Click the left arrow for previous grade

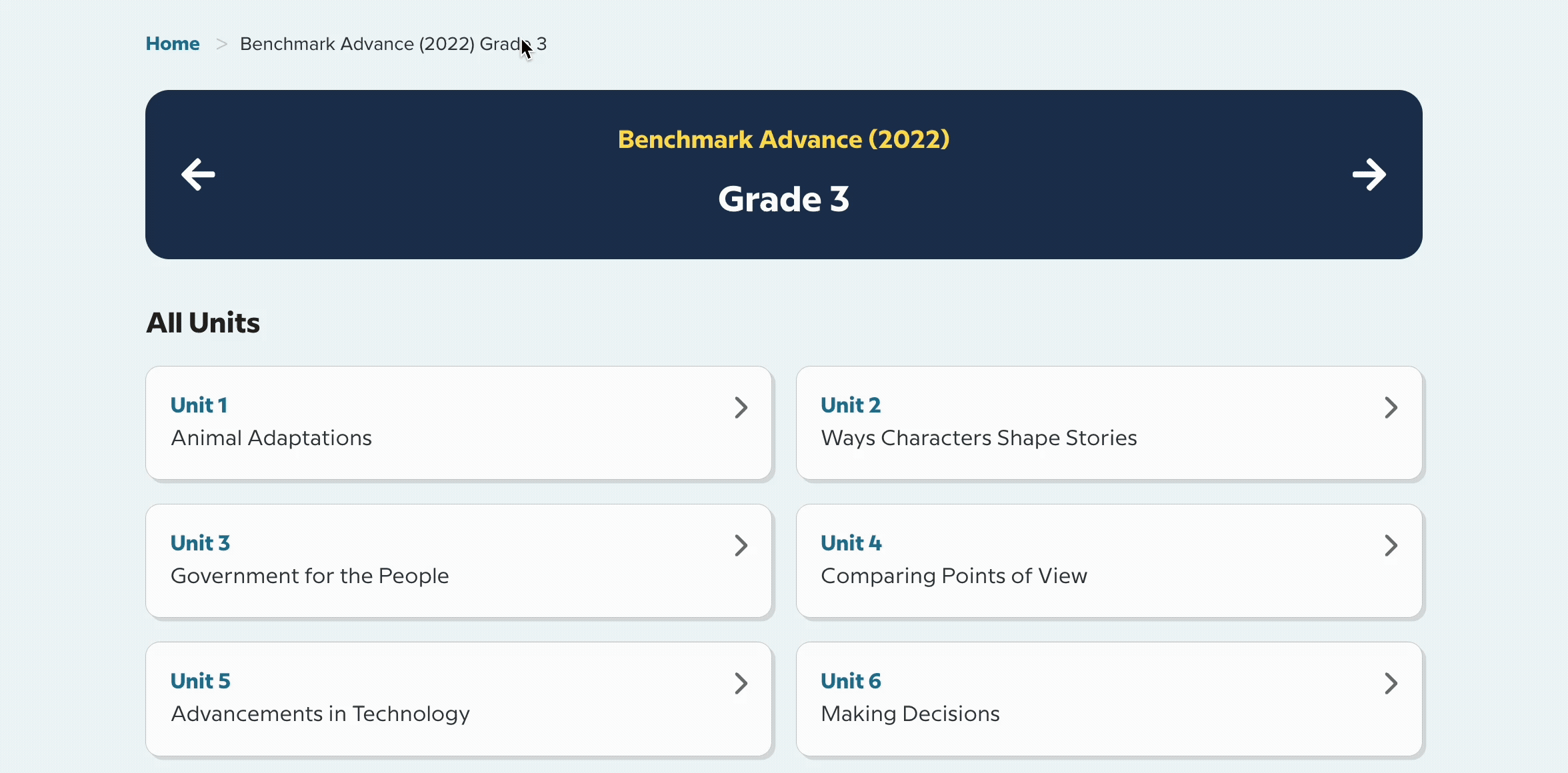(x=198, y=175)
